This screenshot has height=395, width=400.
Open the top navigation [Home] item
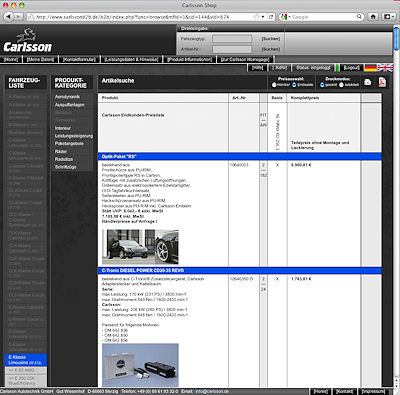(x=11, y=59)
